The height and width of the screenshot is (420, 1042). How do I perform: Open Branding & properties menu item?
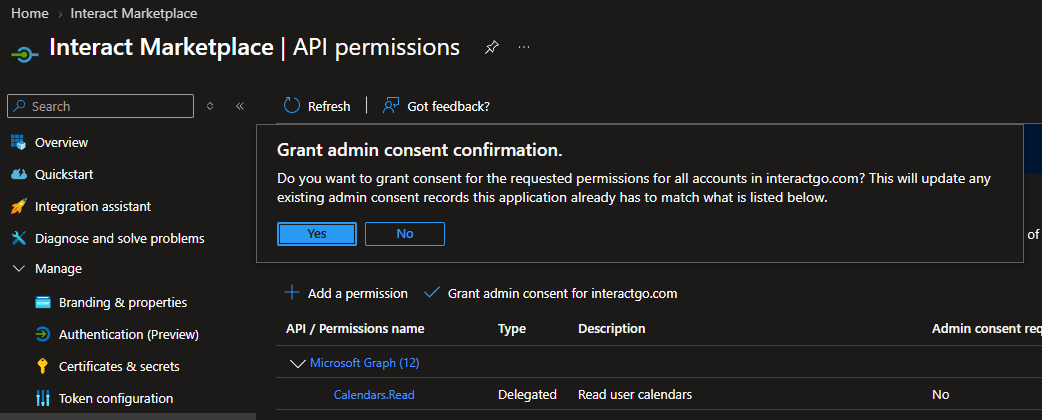pyautogui.click(x=123, y=302)
